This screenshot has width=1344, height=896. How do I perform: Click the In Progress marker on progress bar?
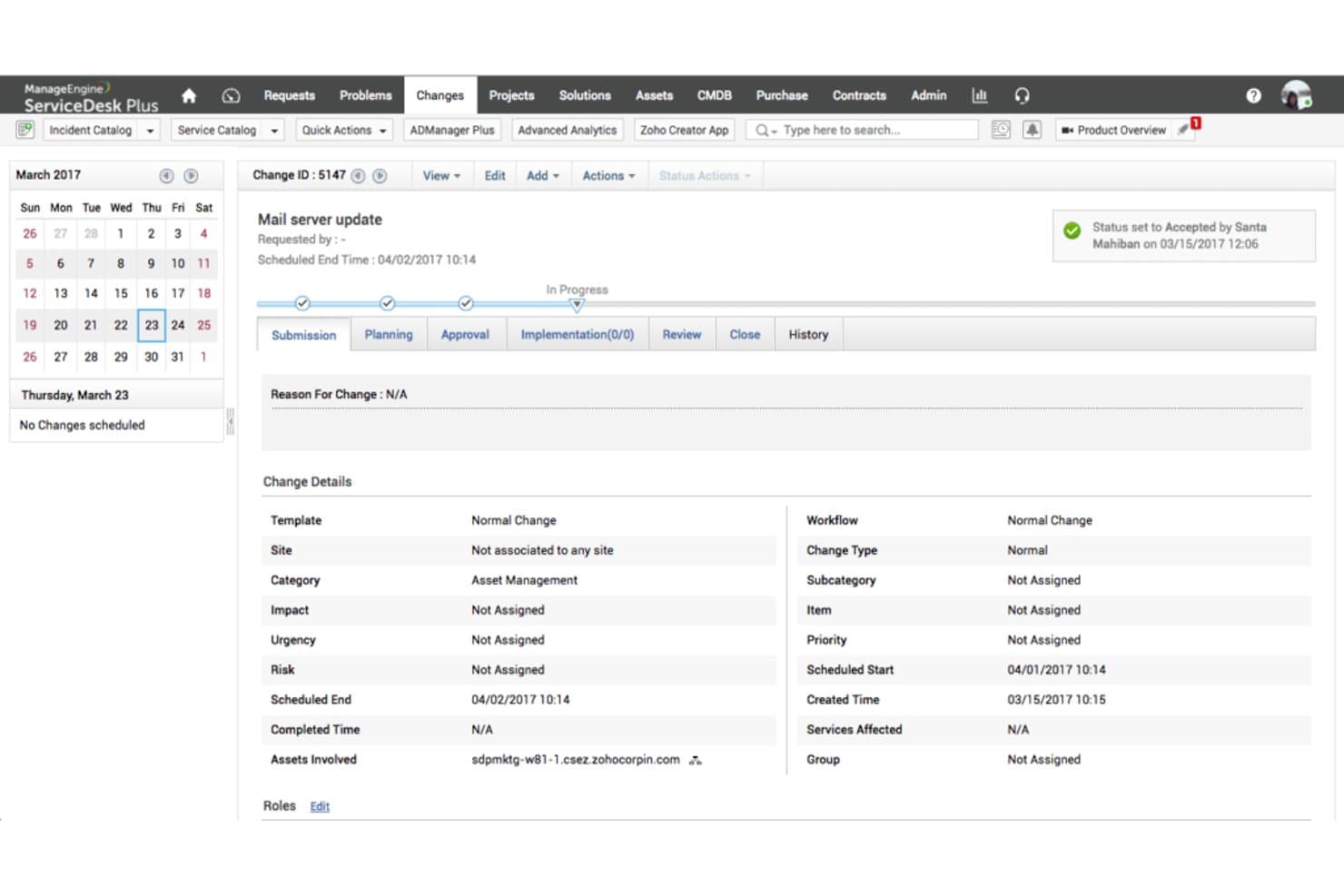coord(577,304)
